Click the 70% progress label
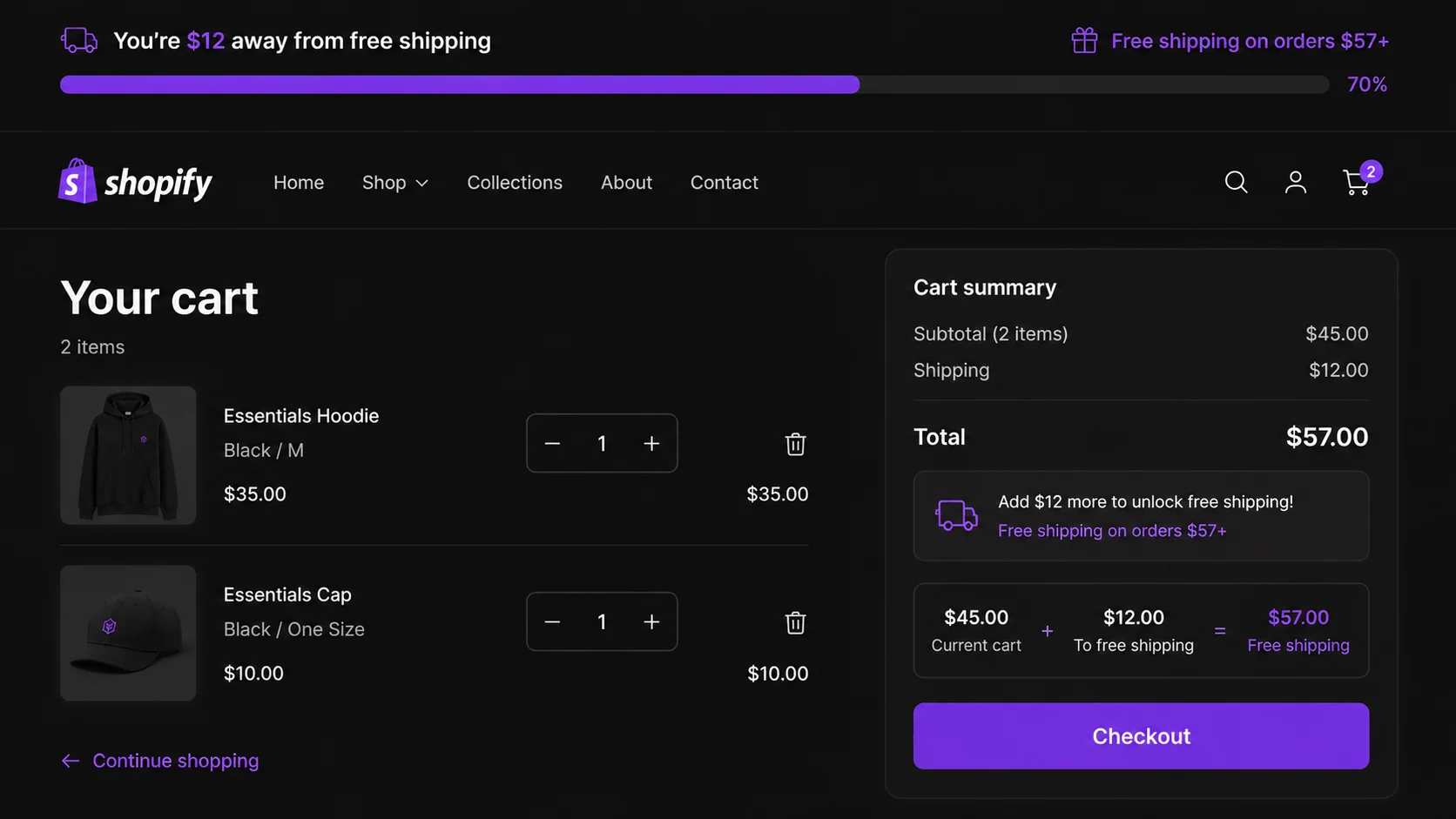Screen dimensions: 1456x819 pos(1366,84)
